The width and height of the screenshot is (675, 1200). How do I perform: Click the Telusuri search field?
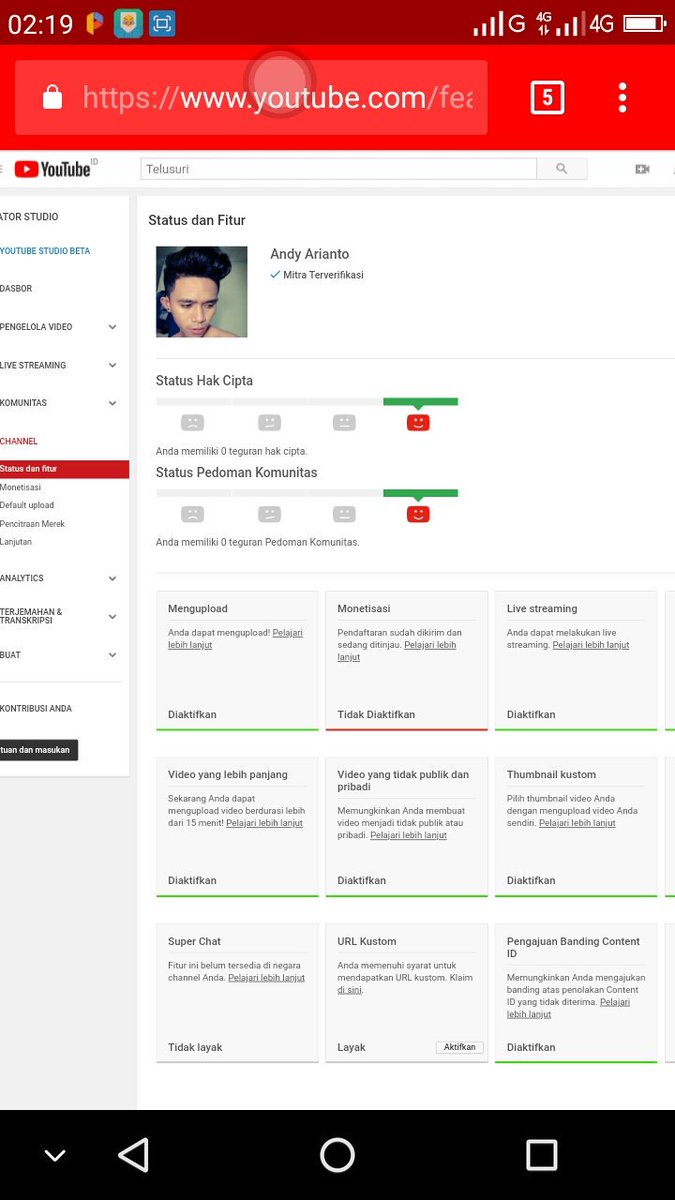point(338,169)
